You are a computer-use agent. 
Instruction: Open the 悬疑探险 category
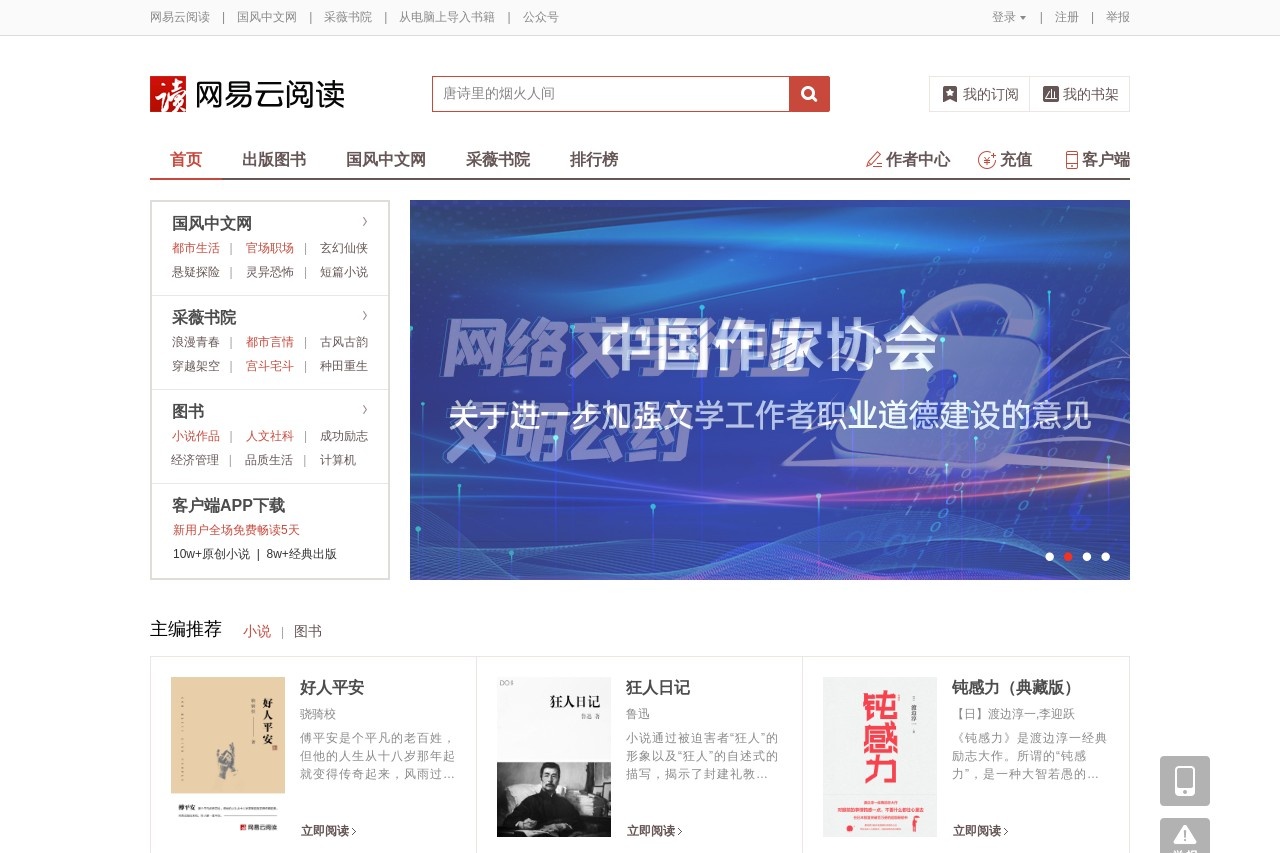[196, 272]
